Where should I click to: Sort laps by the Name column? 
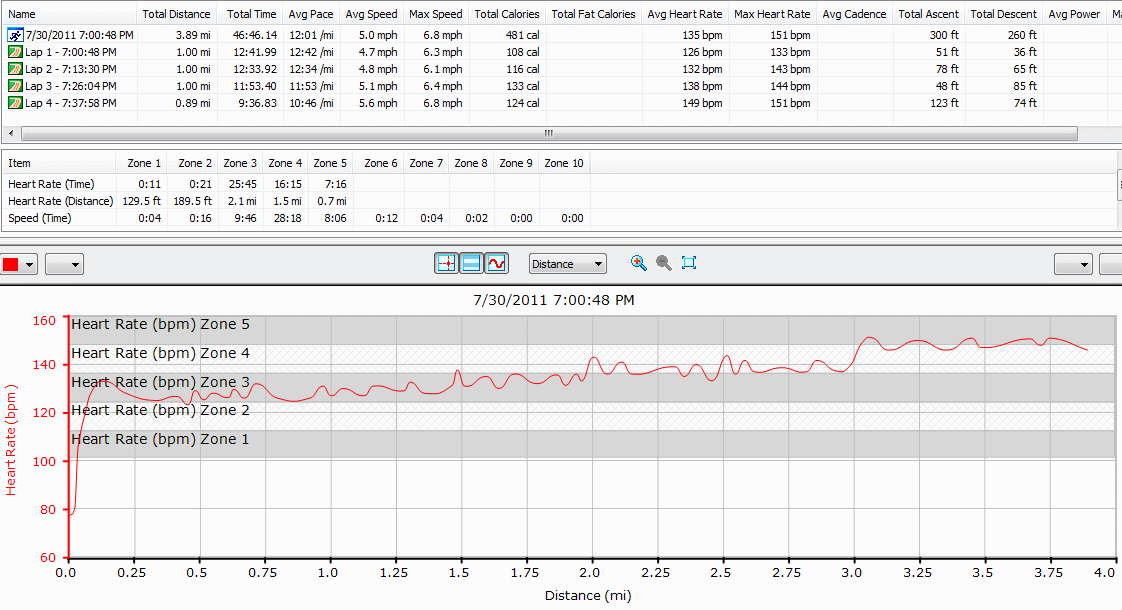[69, 14]
